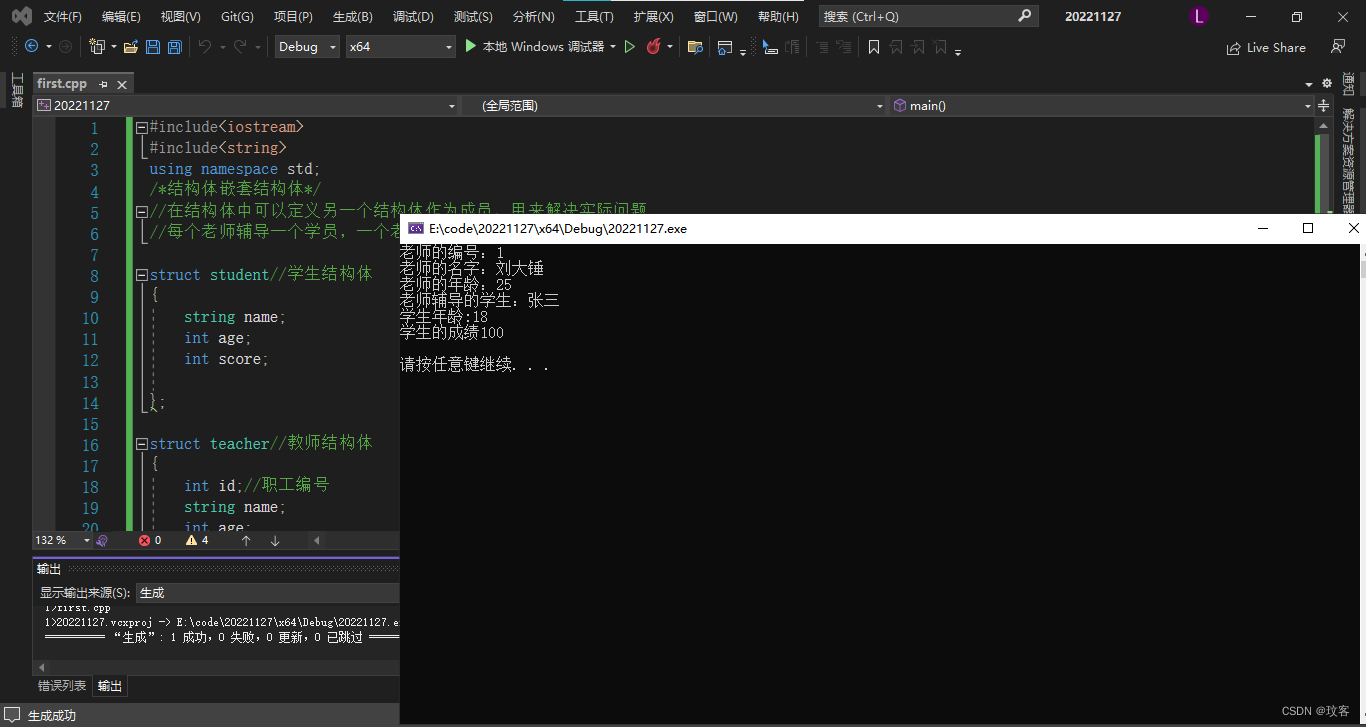This screenshot has height=727, width=1366.
Task: Save all files with the double disk icon
Action: (x=174, y=46)
